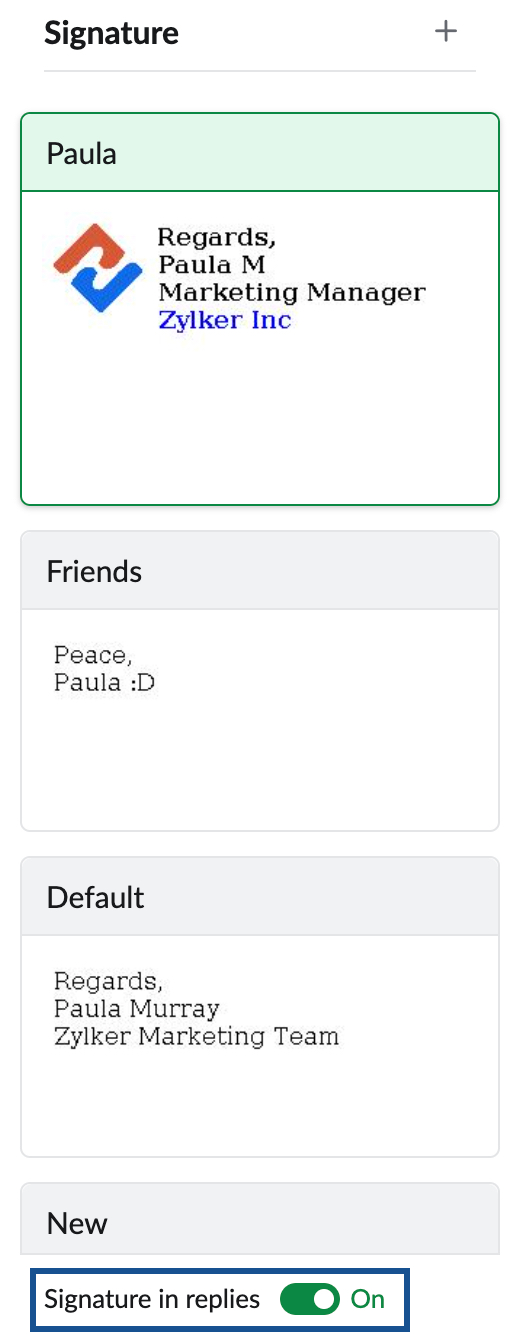Click the Regards, Paula M text
The height and width of the screenshot is (1338, 522).
click(217, 251)
